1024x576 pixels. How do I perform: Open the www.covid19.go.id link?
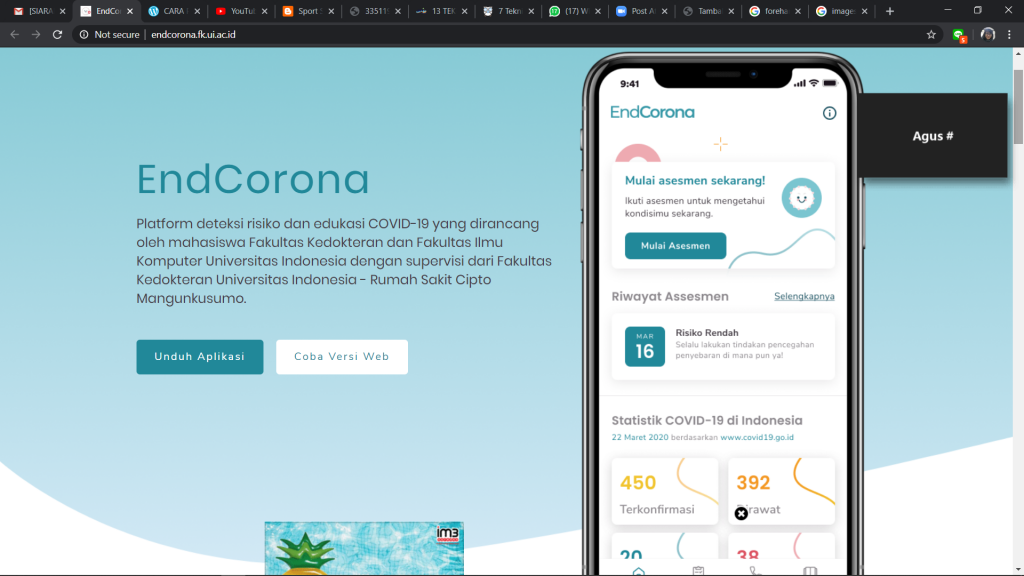(757, 438)
